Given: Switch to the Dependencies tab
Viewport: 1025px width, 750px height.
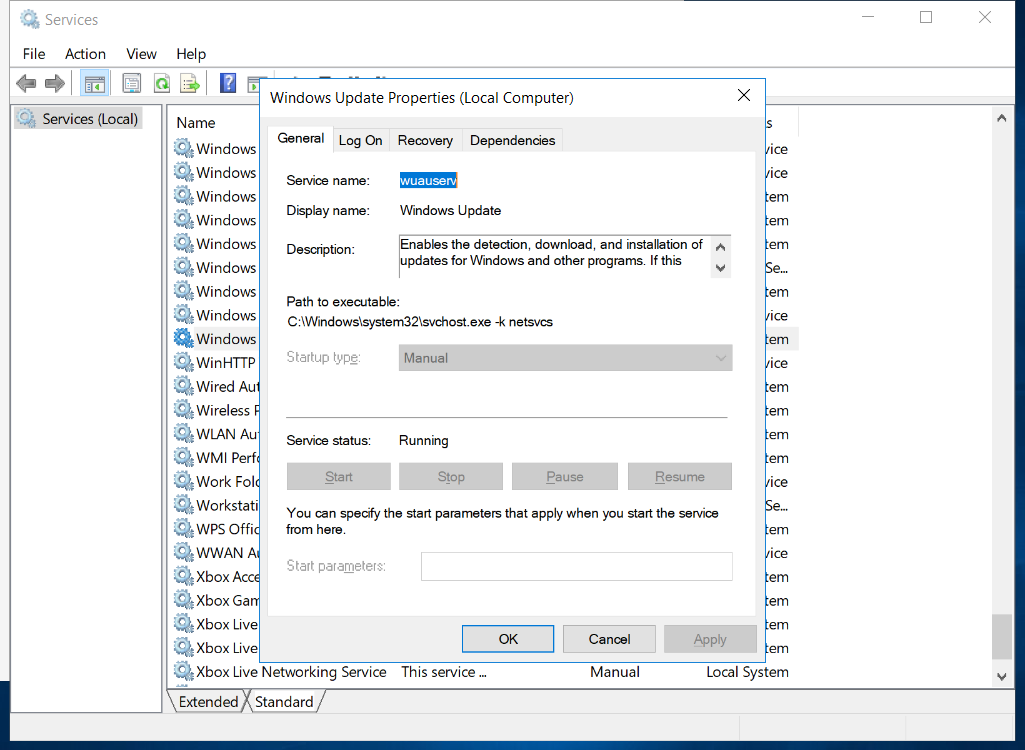Looking at the screenshot, I should tap(512, 141).
